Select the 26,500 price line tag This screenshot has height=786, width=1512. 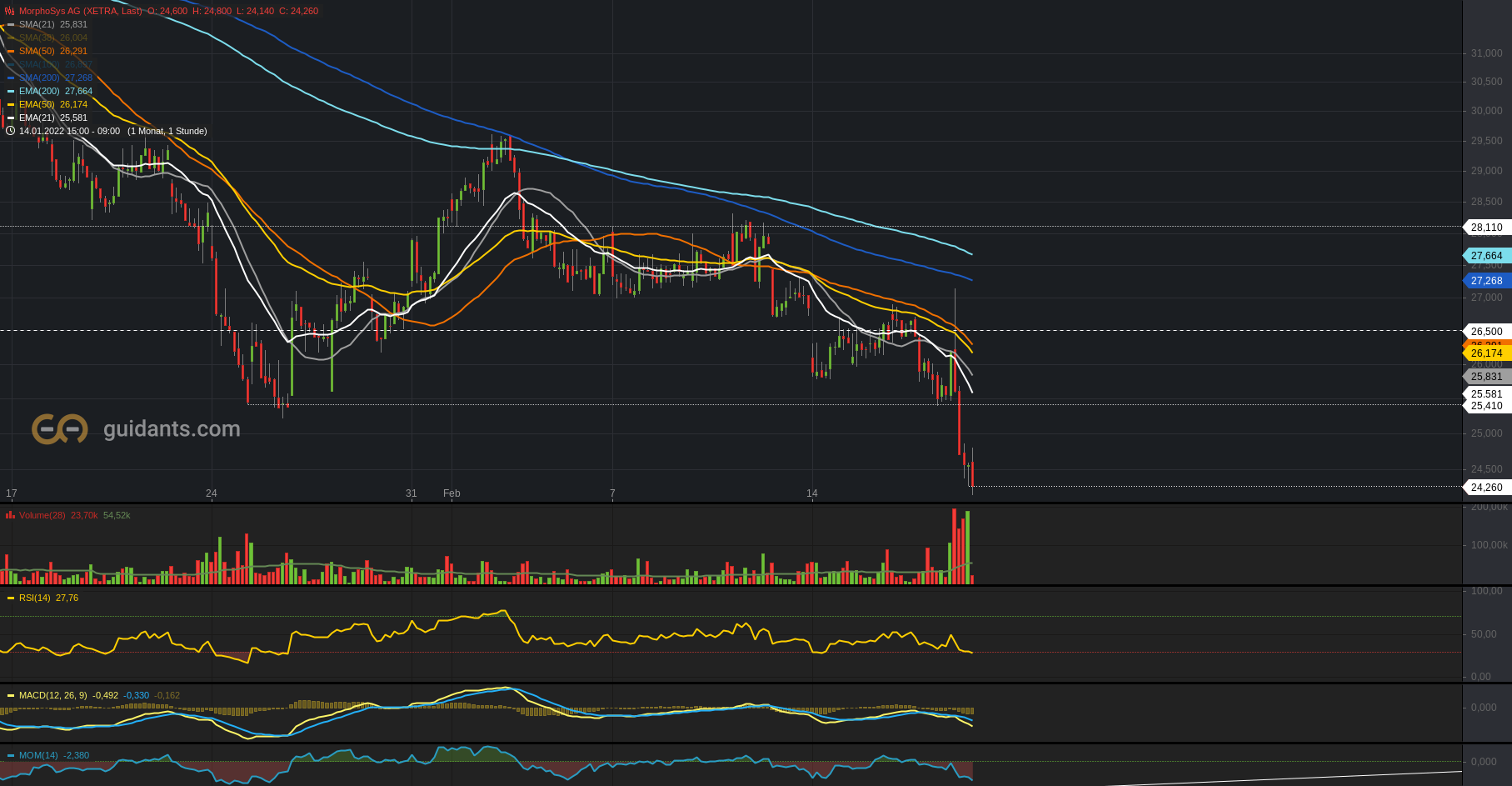tap(1486, 332)
